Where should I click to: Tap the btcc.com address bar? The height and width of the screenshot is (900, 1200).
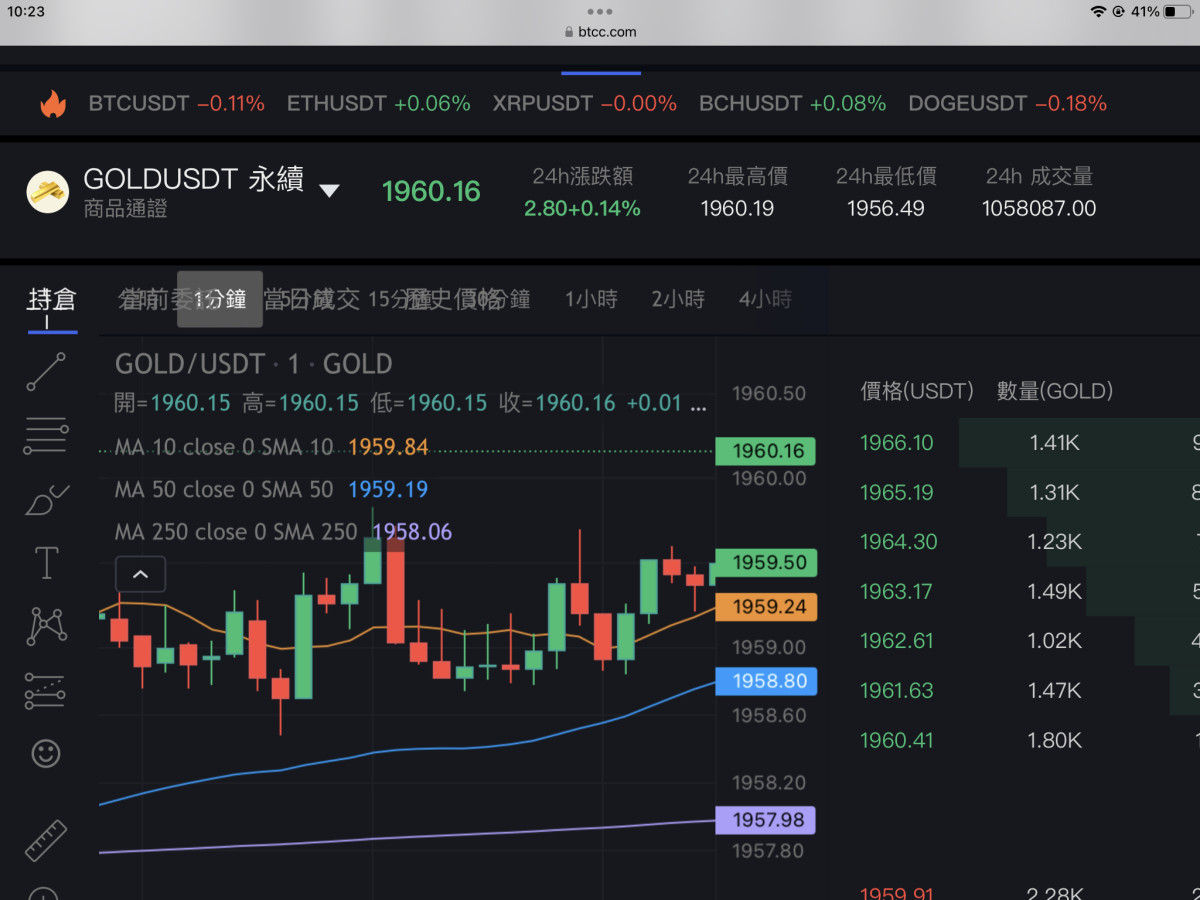600,32
